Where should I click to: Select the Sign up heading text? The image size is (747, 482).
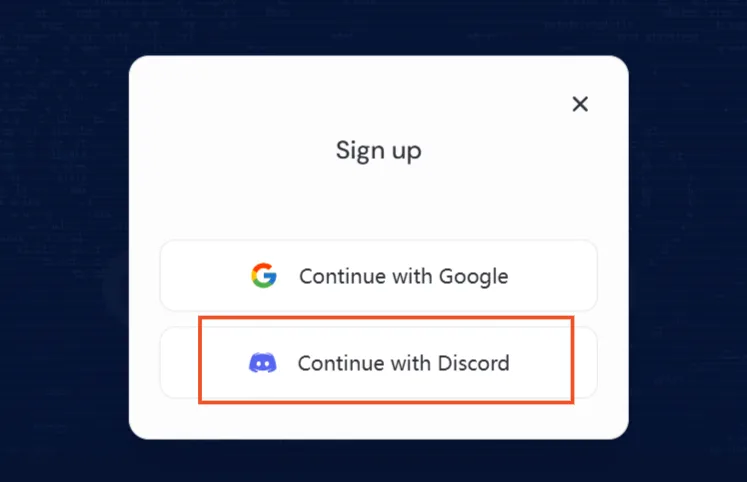[379, 151]
